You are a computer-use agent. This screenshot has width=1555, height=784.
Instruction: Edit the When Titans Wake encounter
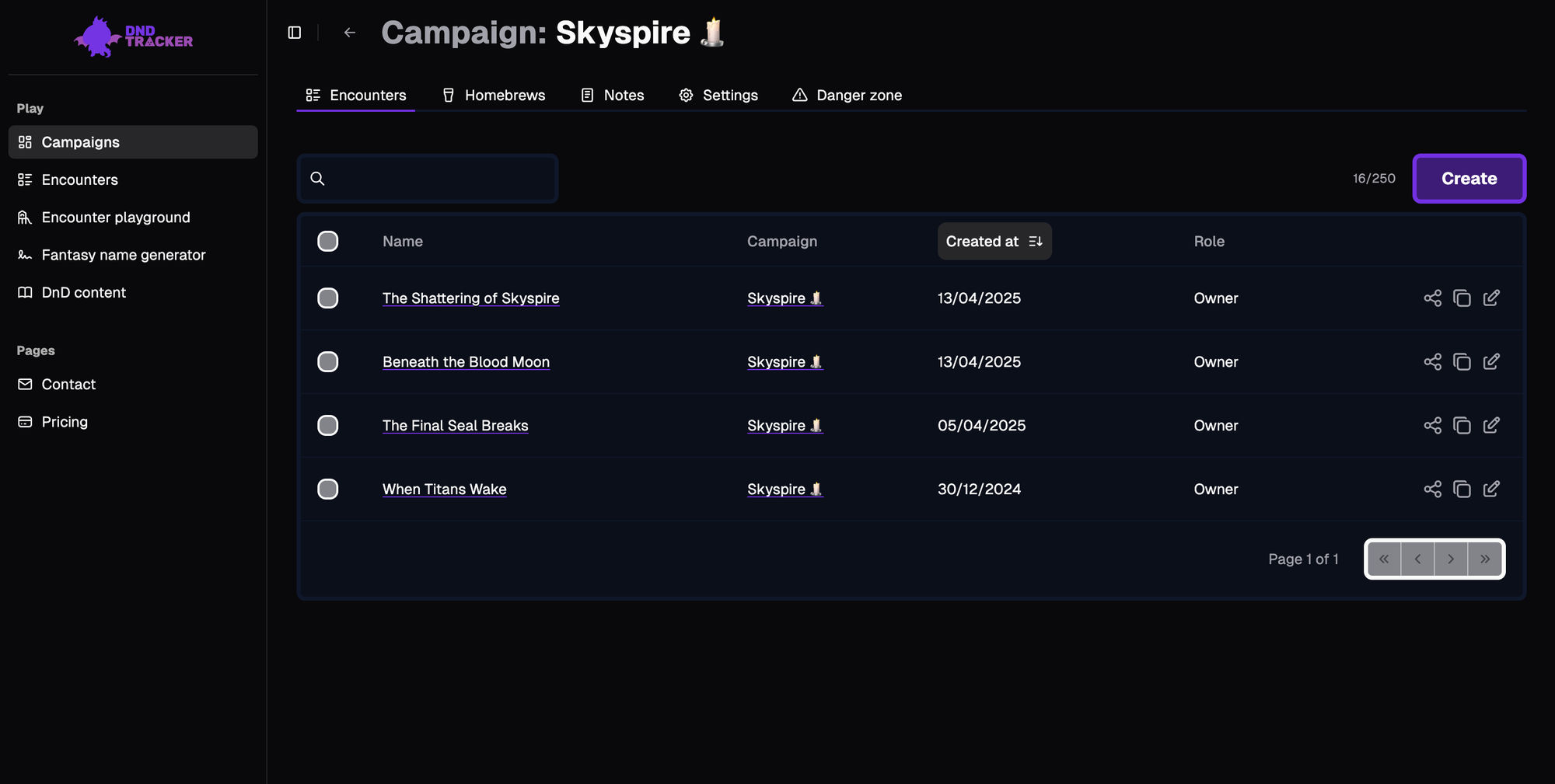tap(1491, 490)
